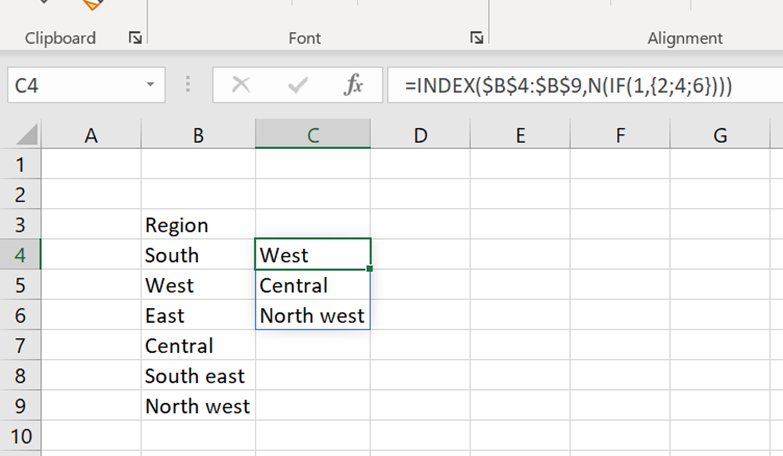Click cell C5 containing Central

tap(313, 286)
